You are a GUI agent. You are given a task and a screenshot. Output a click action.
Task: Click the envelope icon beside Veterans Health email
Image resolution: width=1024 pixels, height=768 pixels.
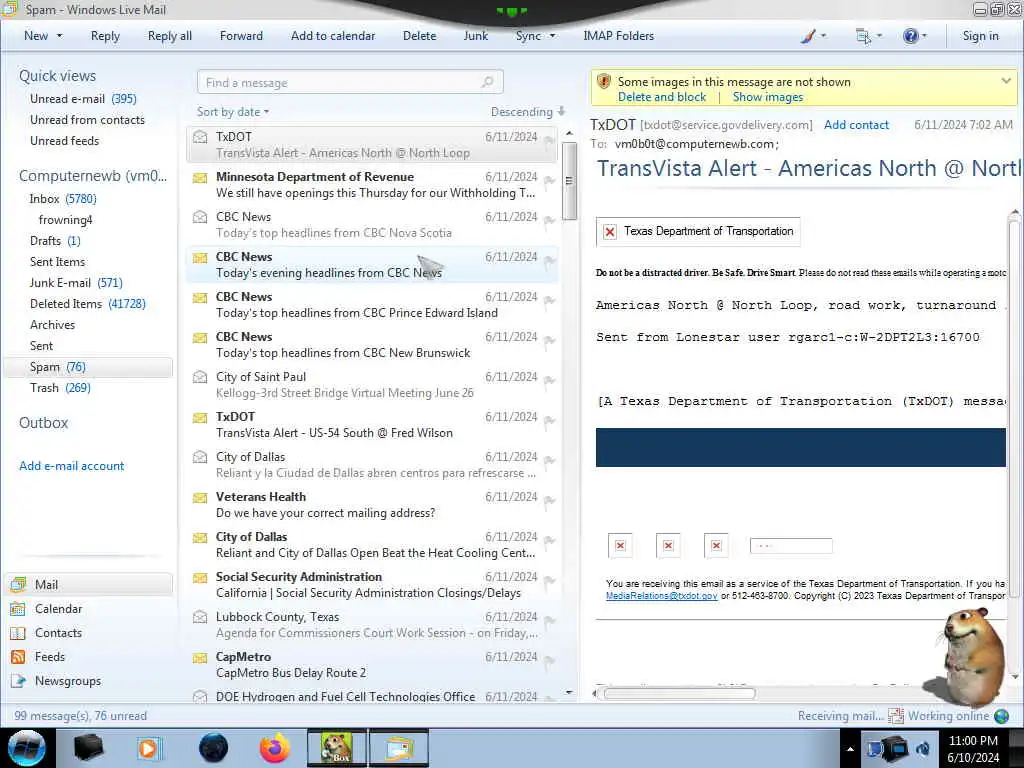200,498
